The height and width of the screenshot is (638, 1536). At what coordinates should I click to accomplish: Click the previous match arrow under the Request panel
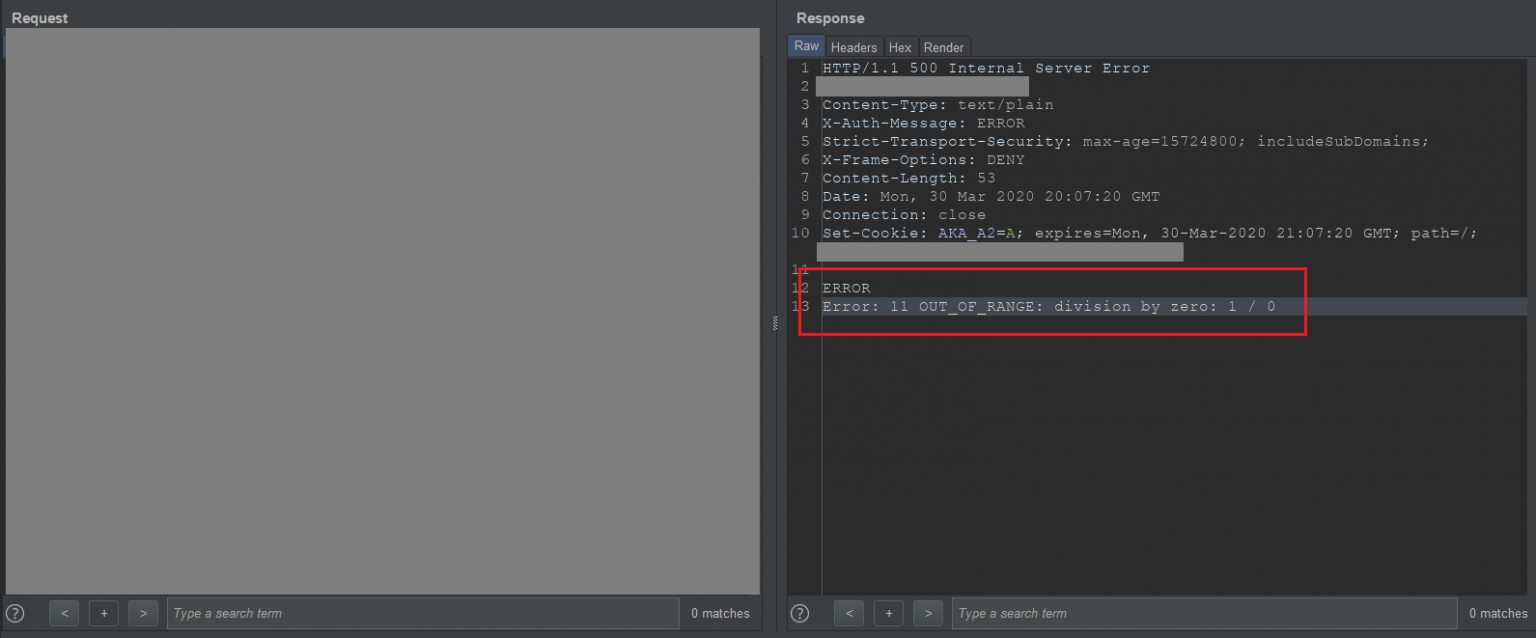(x=63, y=613)
